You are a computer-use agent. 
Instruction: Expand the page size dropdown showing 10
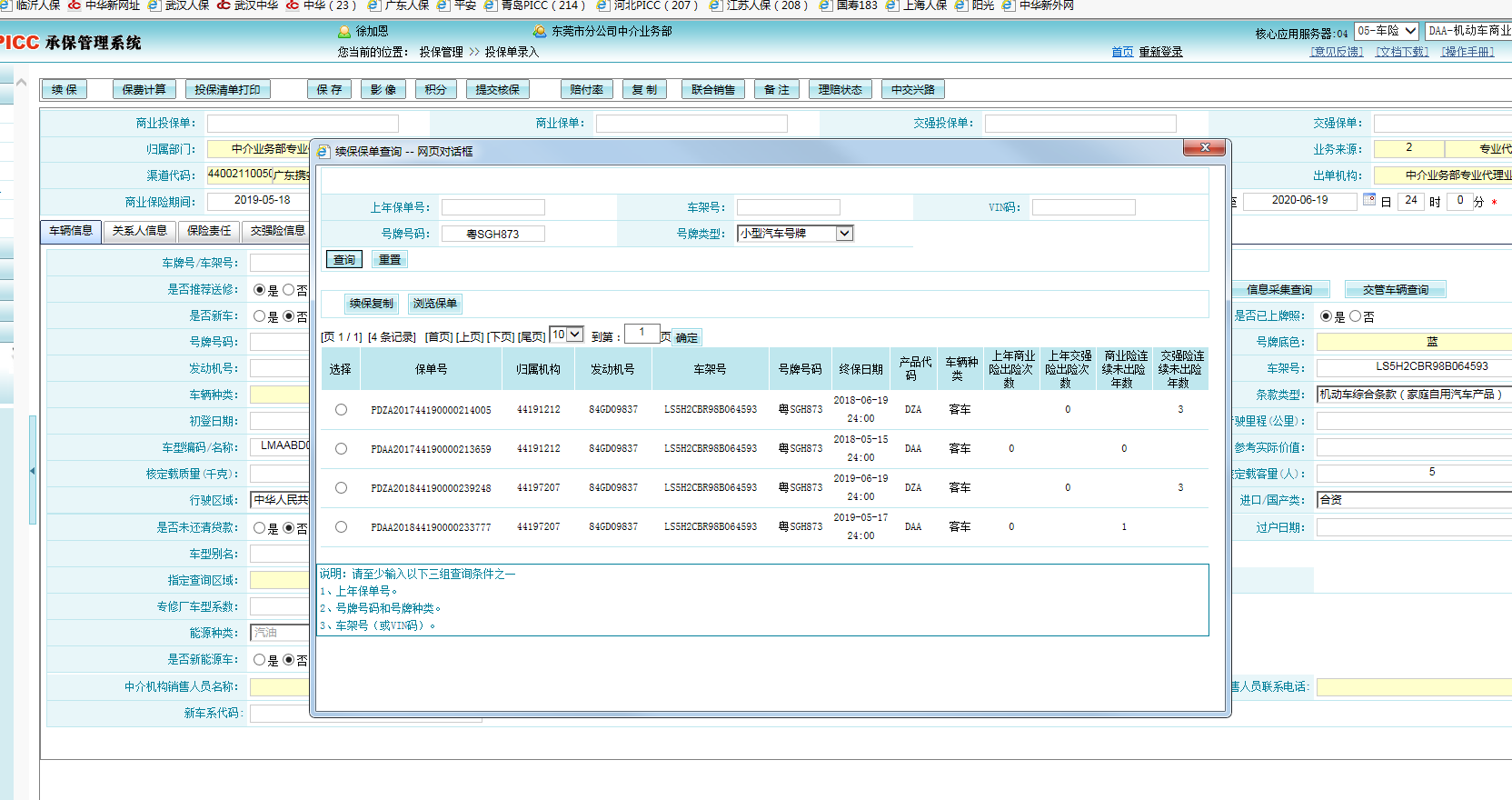pos(574,335)
